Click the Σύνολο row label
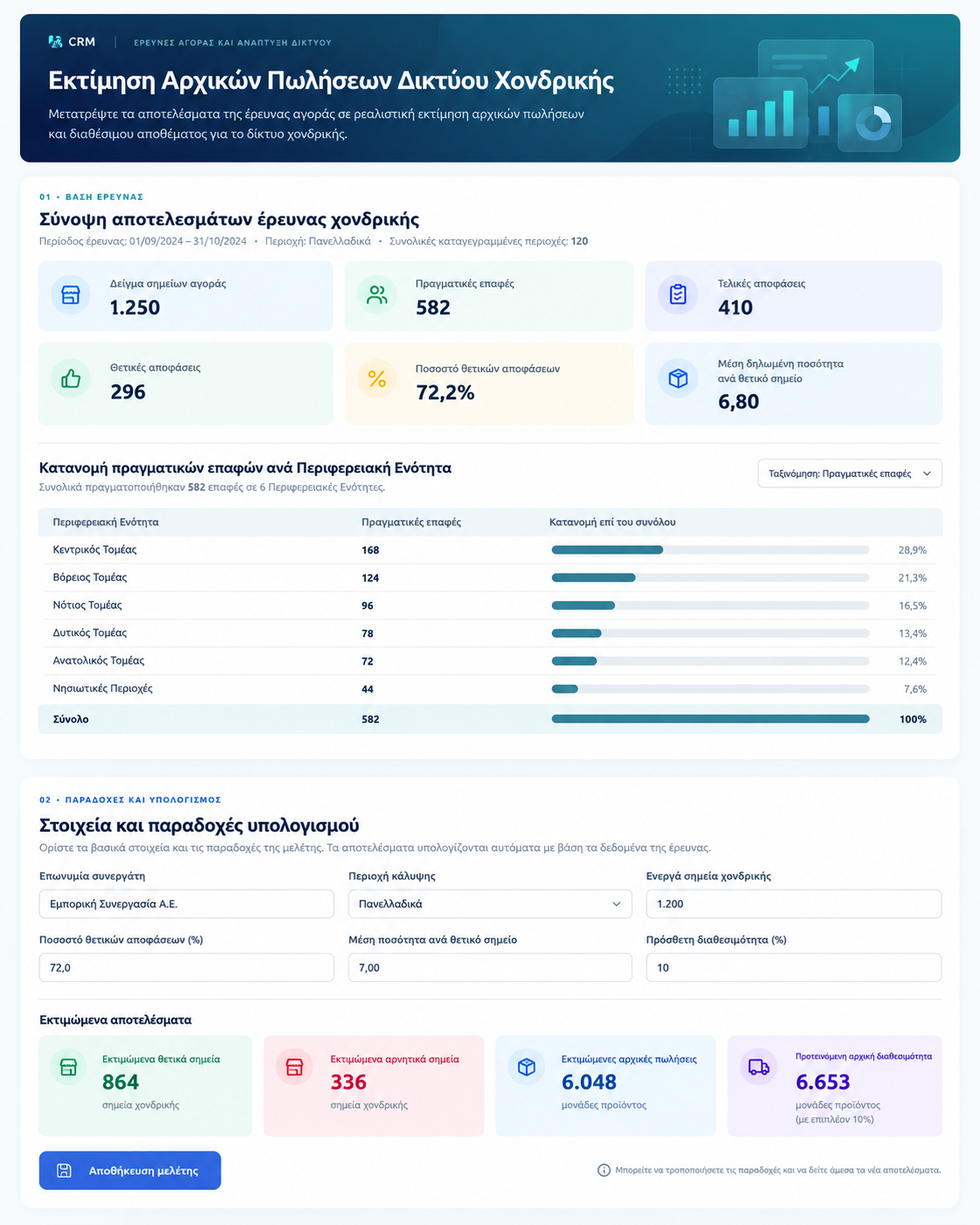The width and height of the screenshot is (980, 1225). click(71, 719)
